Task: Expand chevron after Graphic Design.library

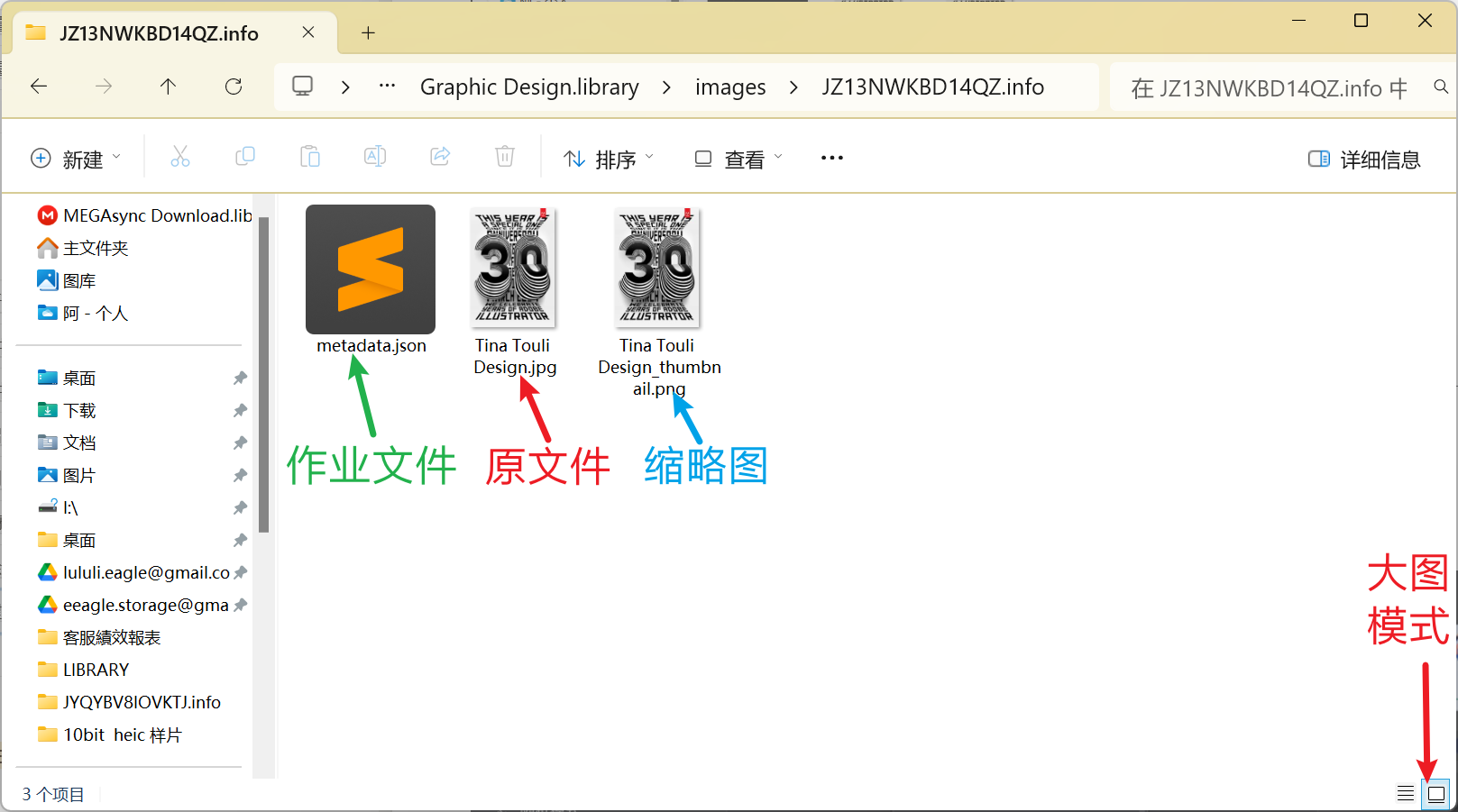Action: pos(666,87)
